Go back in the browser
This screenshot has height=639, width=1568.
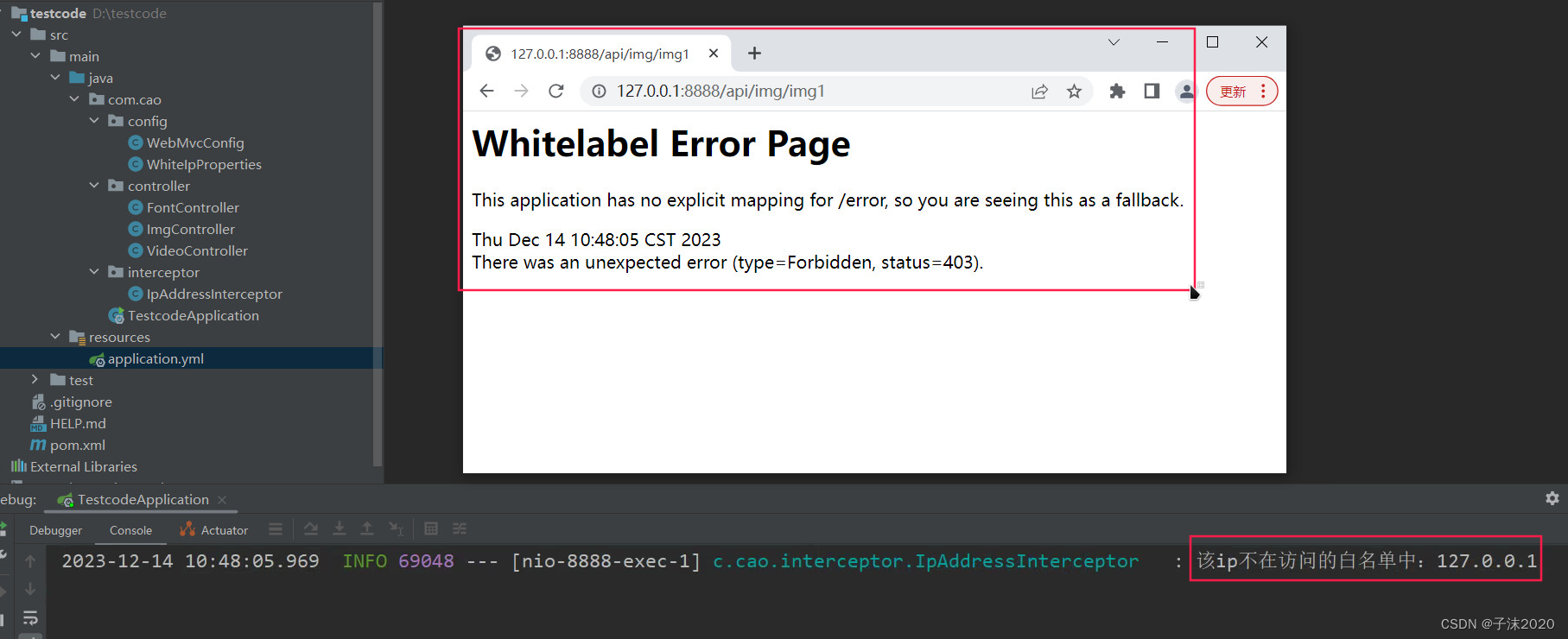tap(486, 91)
